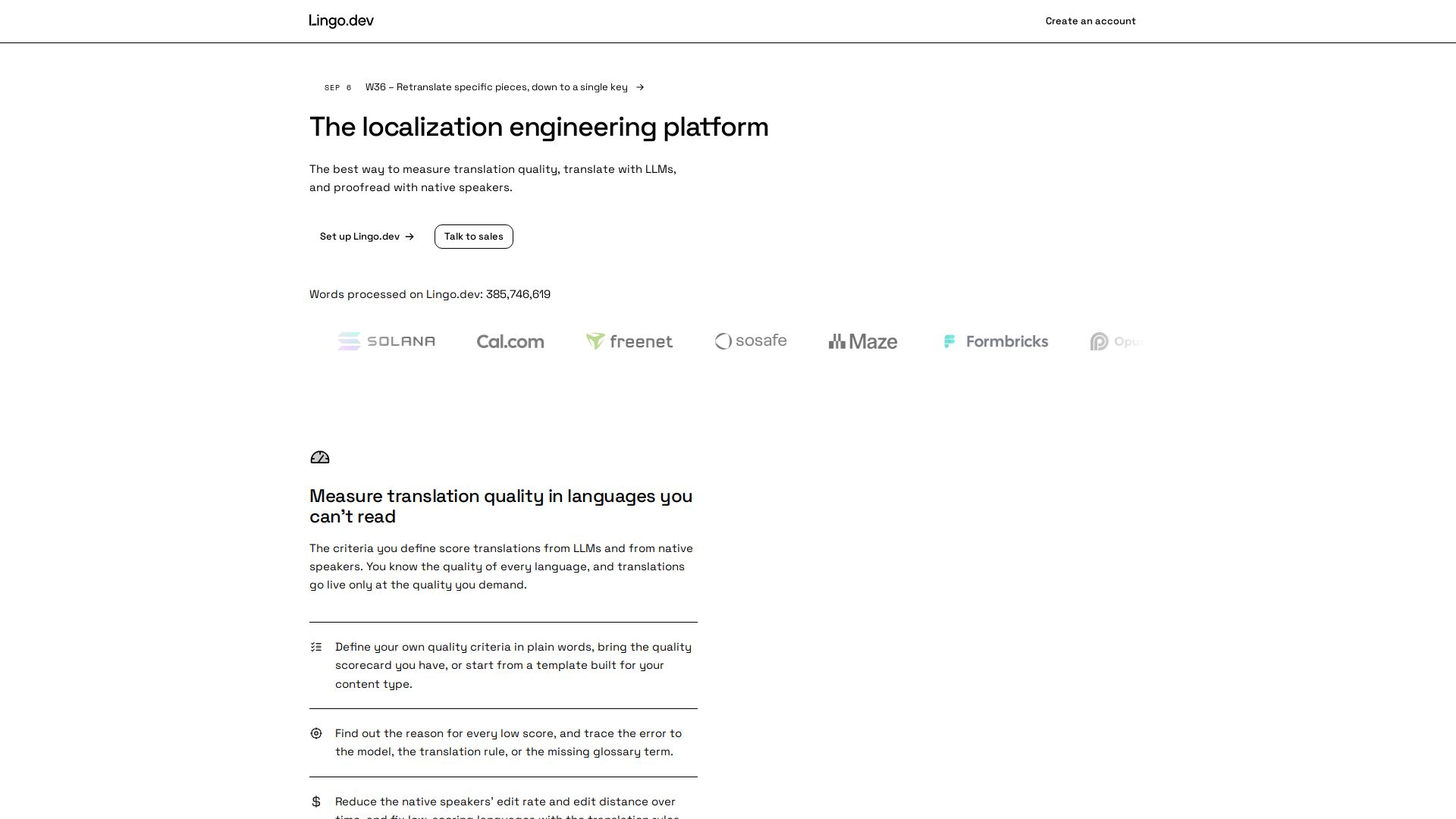Viewport: 1456px width, 819px height.
Task: Click the Words processed count 385,746,619
Action: (519, 294)
